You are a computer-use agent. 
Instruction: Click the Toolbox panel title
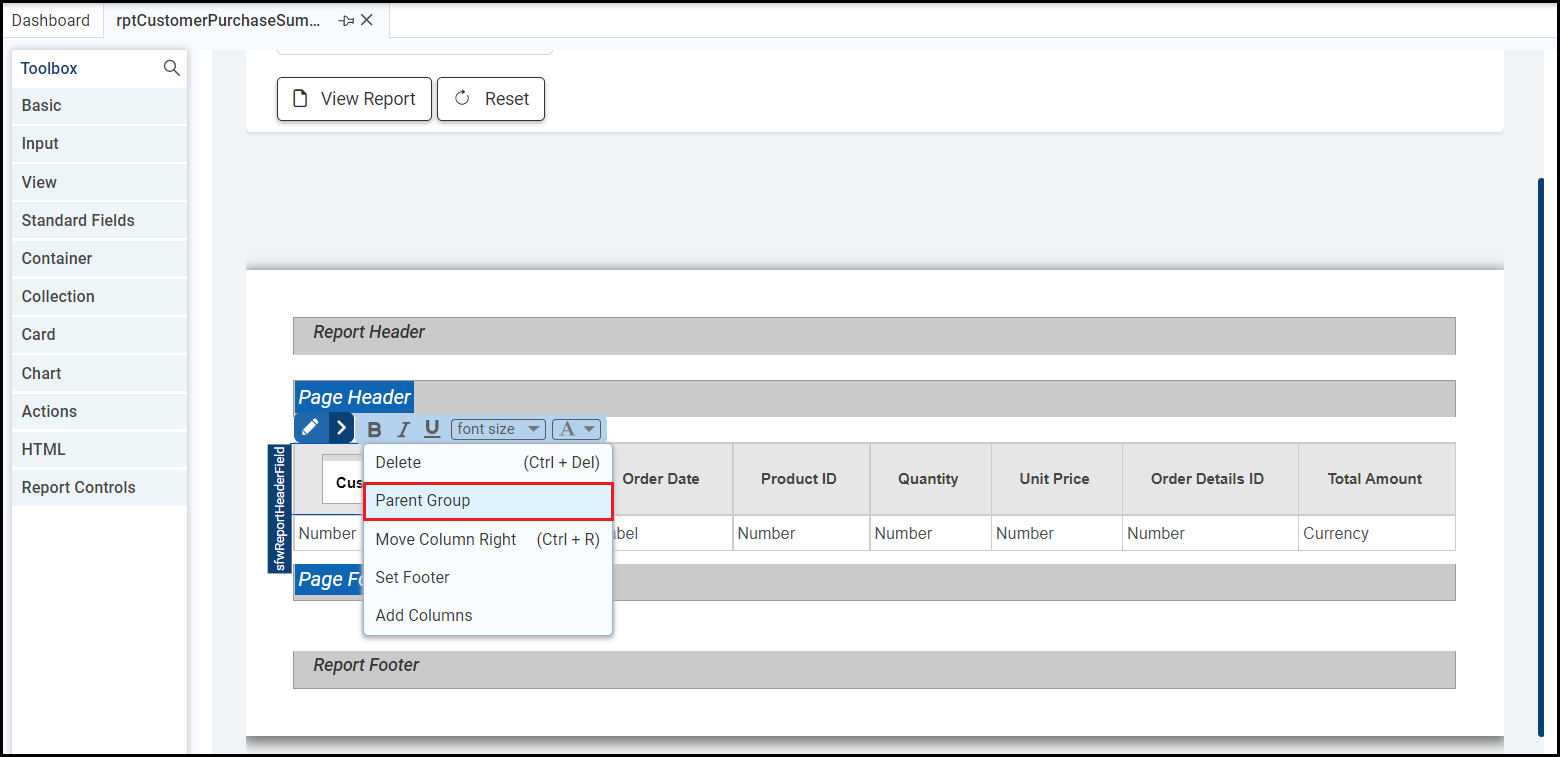click(x=49, y=68)
